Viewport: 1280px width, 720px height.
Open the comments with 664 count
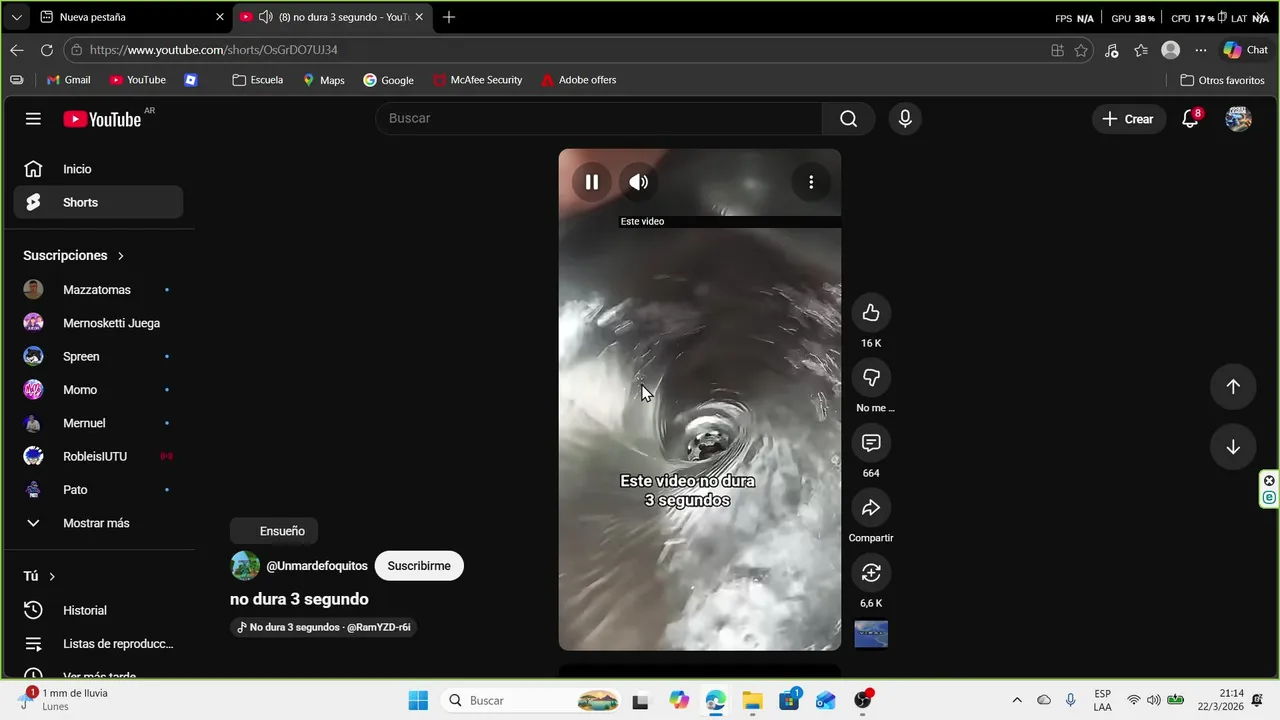(x=871, y=443)
